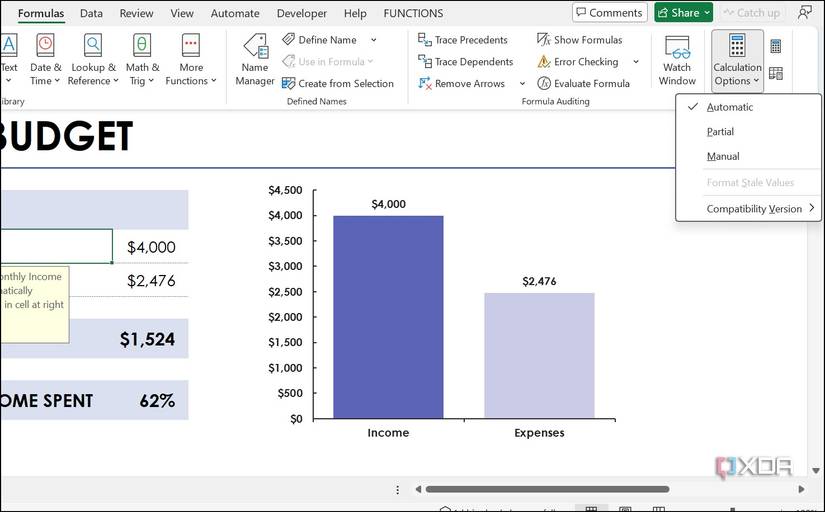Click the horizontal scrollbar thumb
825x512 pixels.
(547, 489)
